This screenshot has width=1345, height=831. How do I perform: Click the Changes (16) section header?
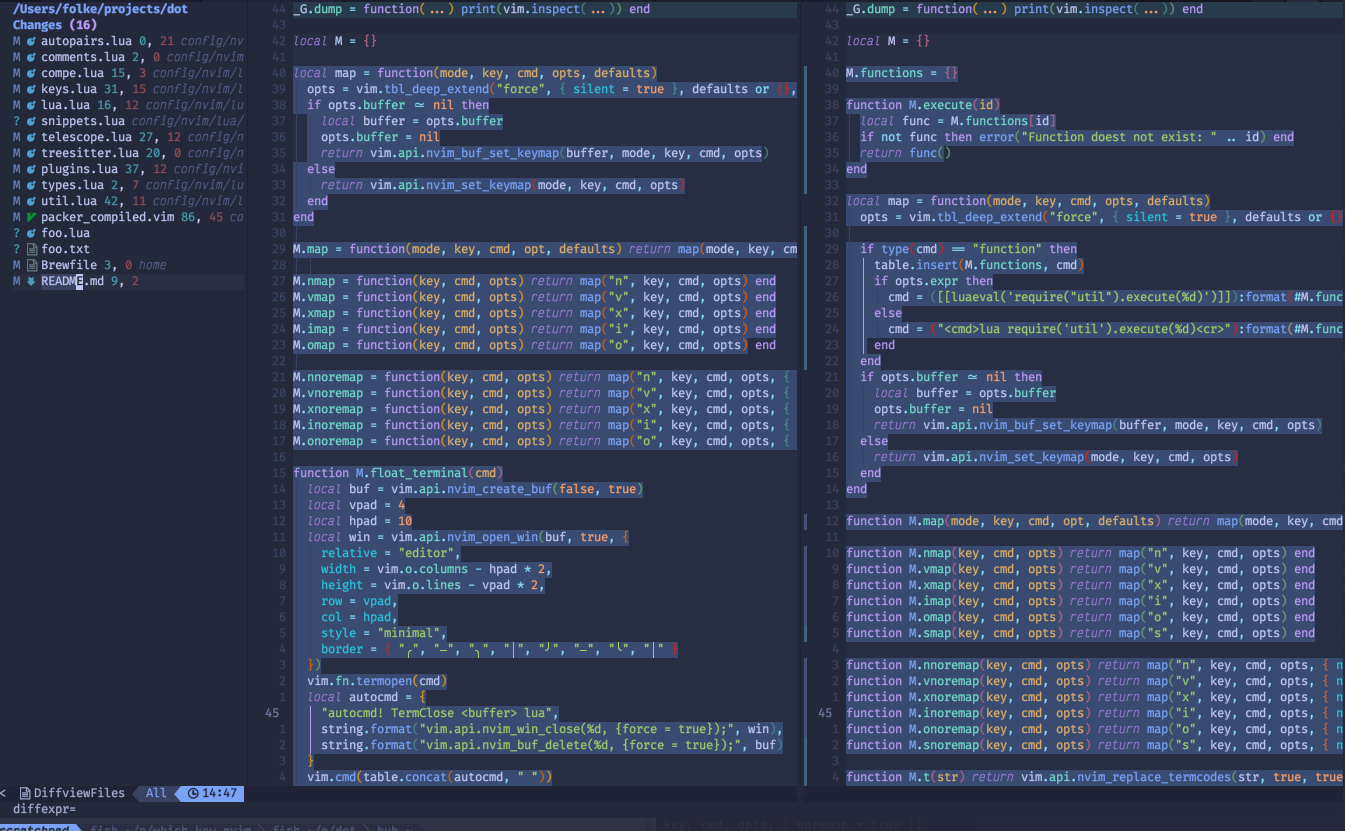(55, 25)
